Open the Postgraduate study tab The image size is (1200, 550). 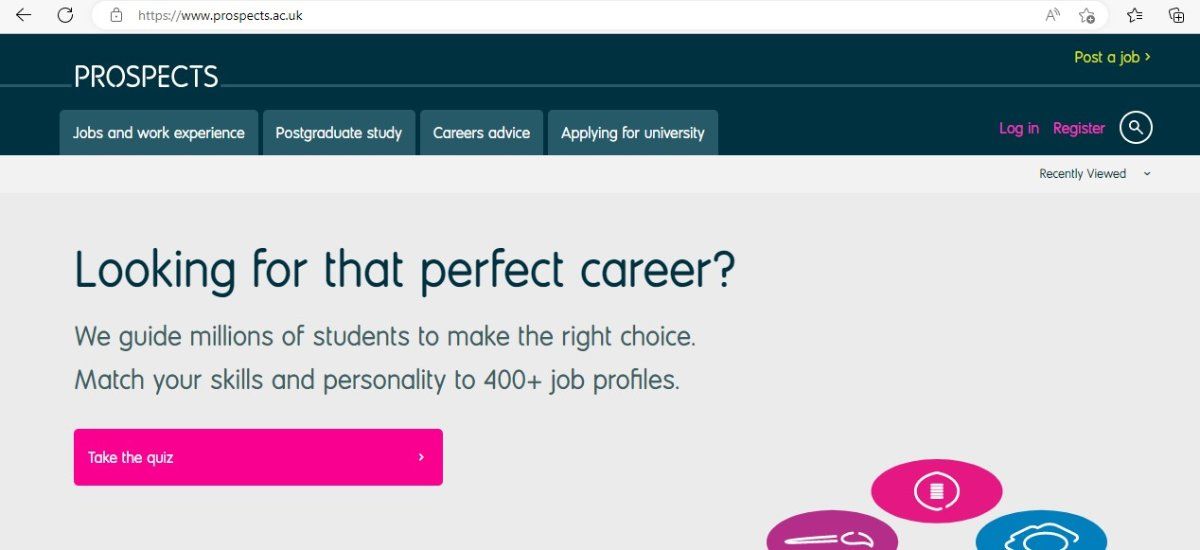coord(339,133)
